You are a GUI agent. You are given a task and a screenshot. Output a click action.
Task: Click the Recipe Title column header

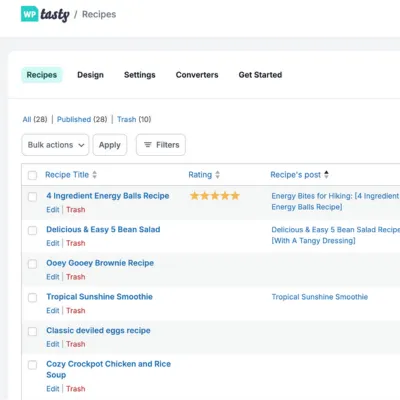pos(67,175)
